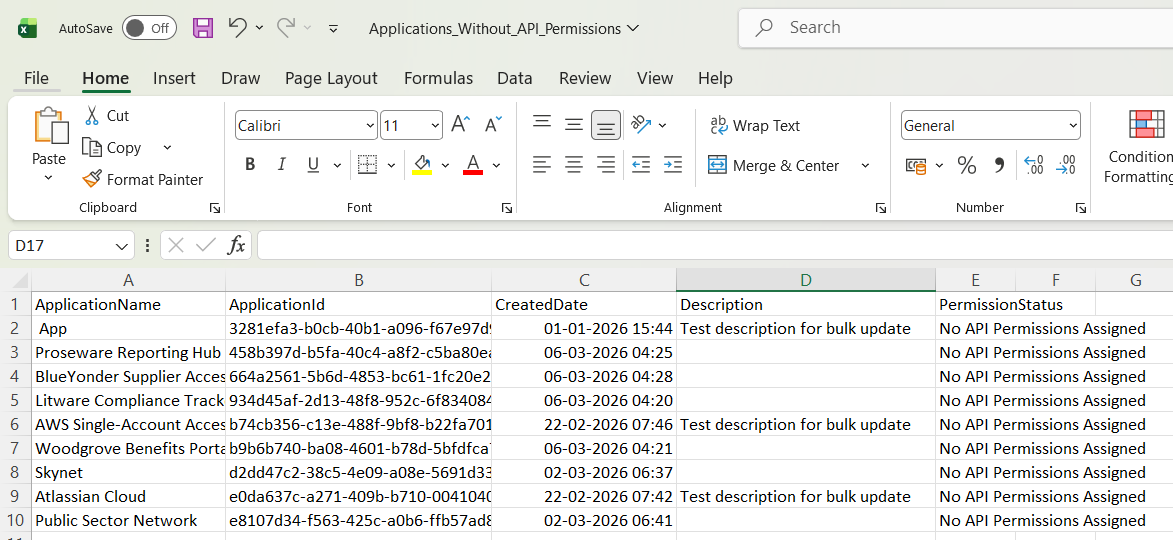The height and width of the screenshot is (540, 1173).
Task: Toggle Italic formatting
Action: pos(282,165)
